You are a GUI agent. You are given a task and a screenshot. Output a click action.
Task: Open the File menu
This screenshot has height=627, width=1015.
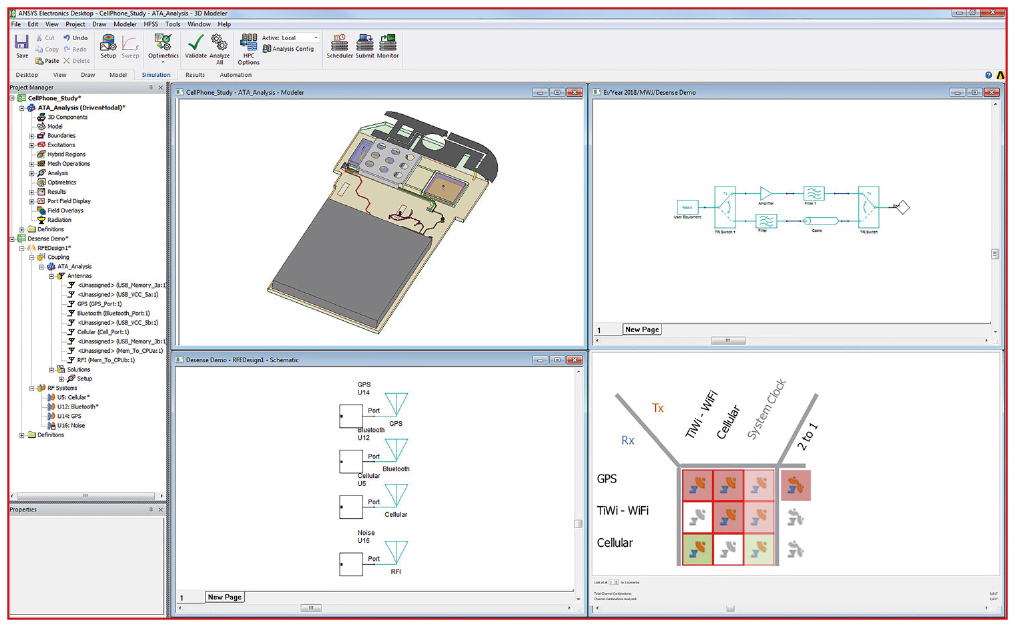(x=16, y=24)
